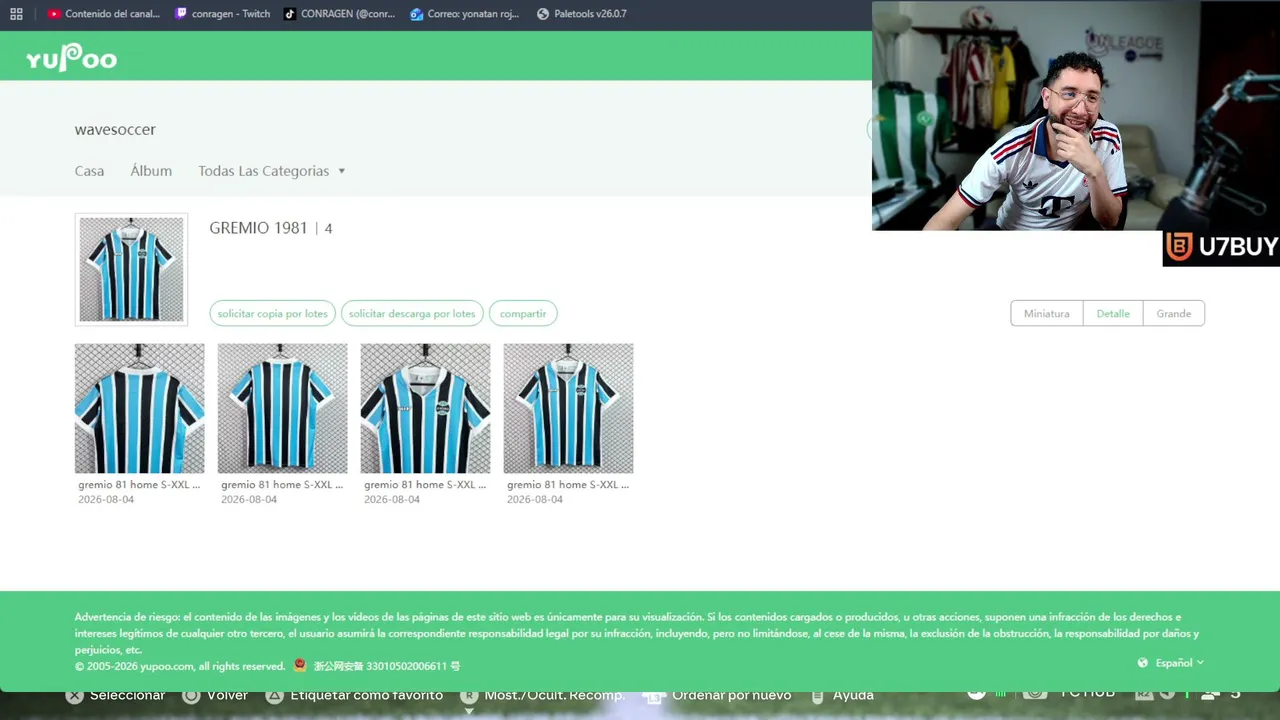The width and height of the screenshot is (1280, 720).
Task: Open the close-up front jersey thumbnail with crest
Action: (426, 408)
